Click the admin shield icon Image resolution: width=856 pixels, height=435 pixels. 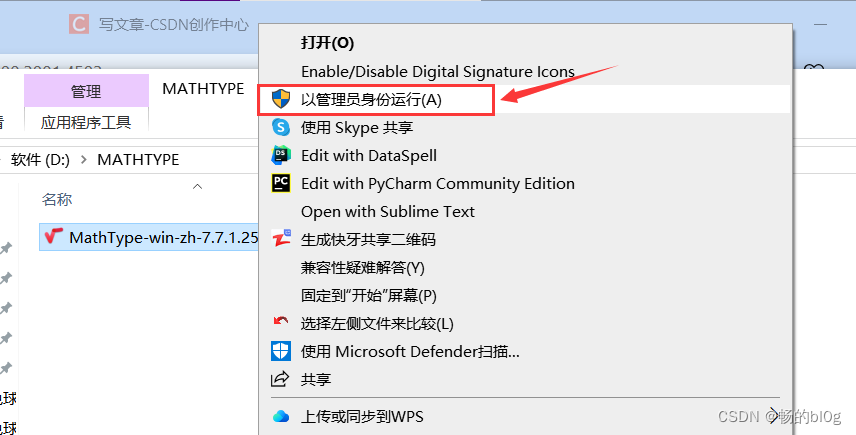pyautogui.click(x=281, y=99)
